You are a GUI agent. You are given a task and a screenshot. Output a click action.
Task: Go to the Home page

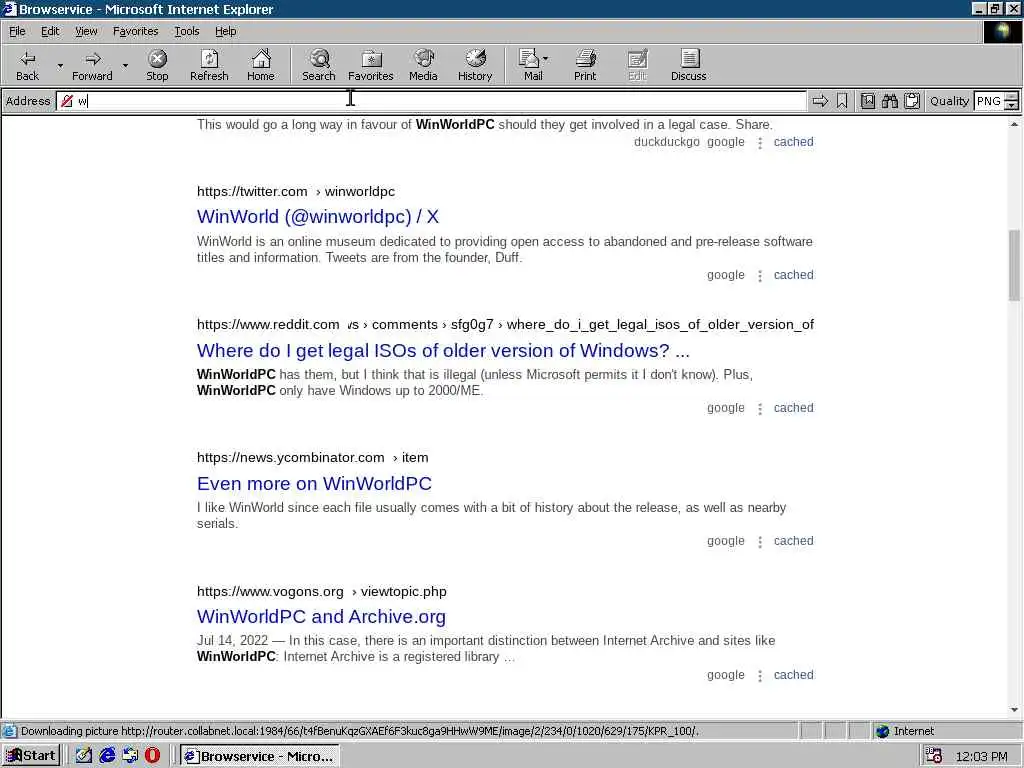(x=261, y=65)
